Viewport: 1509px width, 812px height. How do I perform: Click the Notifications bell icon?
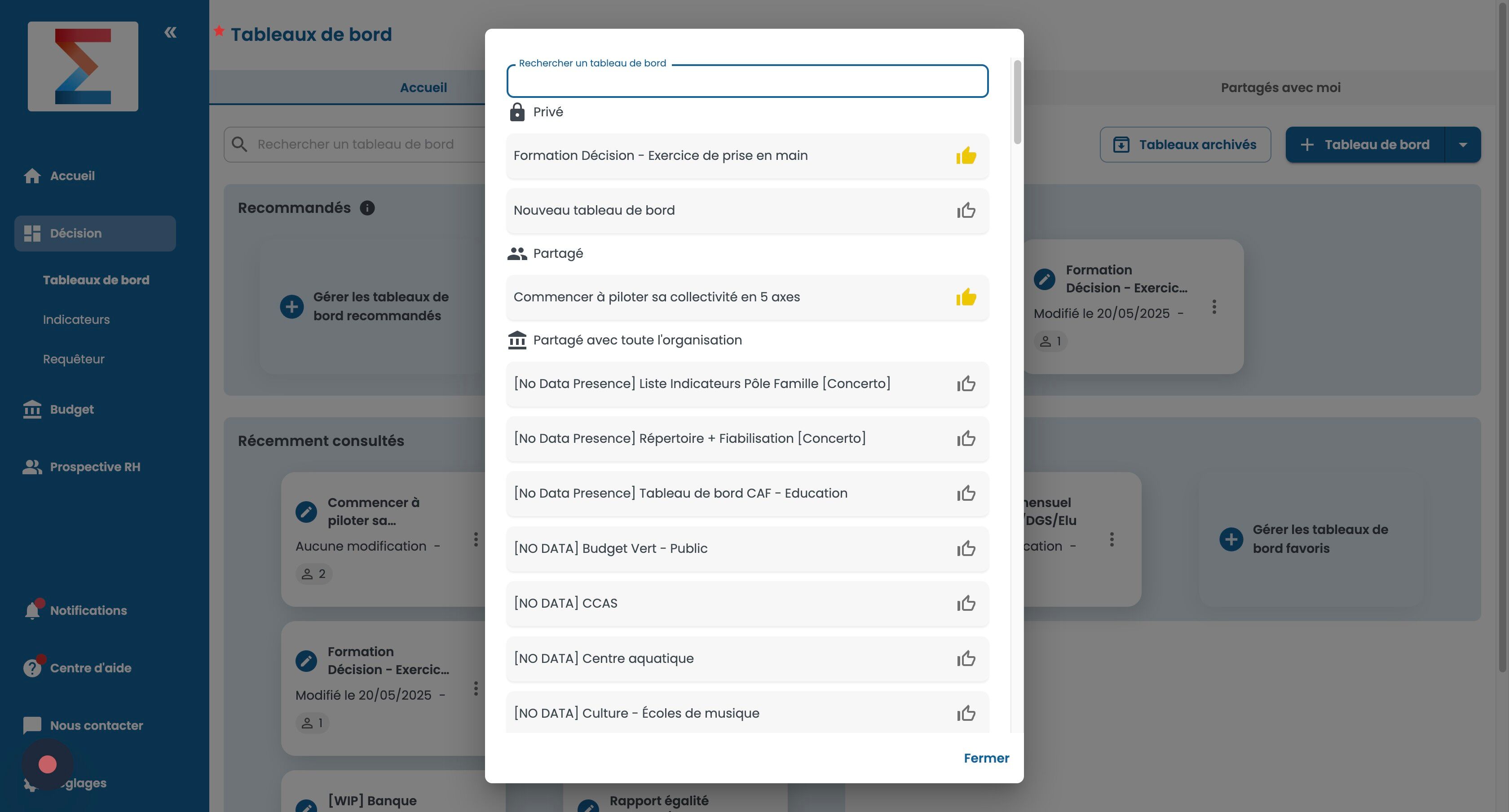coord(32,610)
